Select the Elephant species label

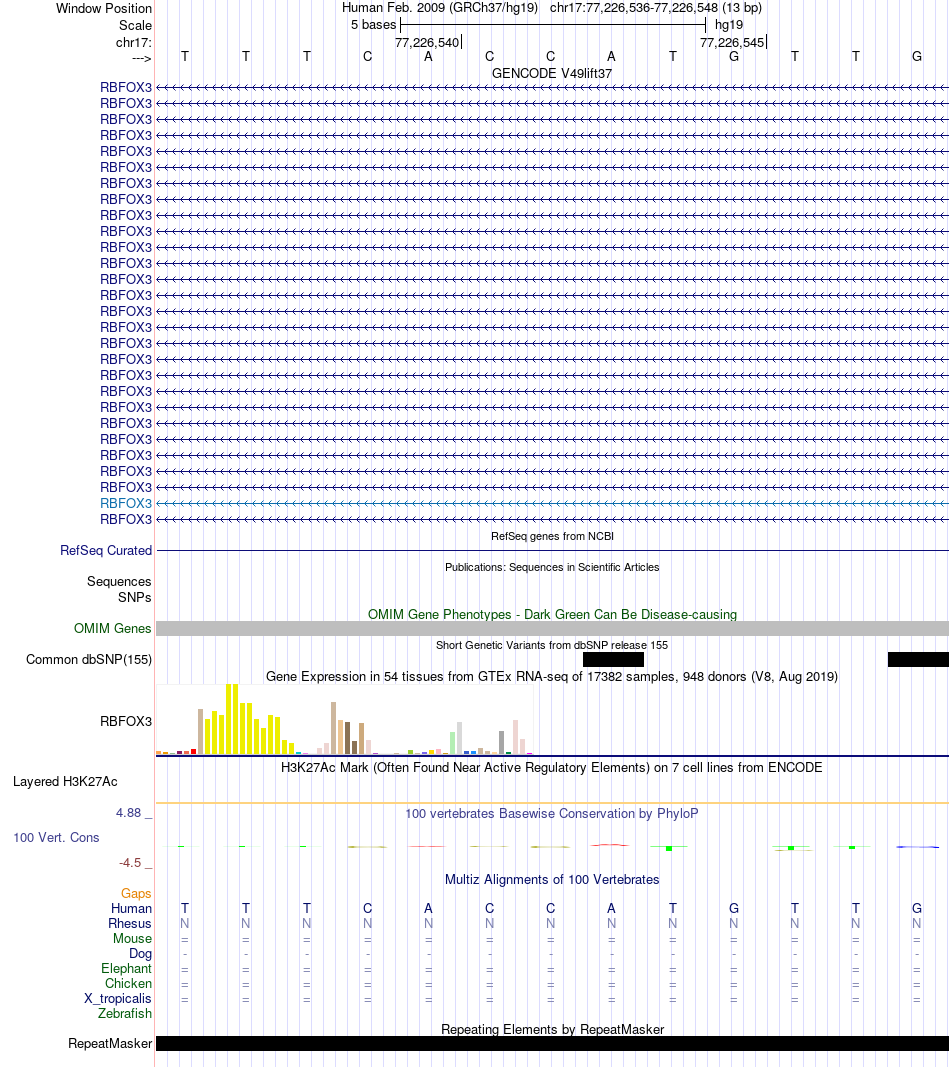tap(127, 968)
